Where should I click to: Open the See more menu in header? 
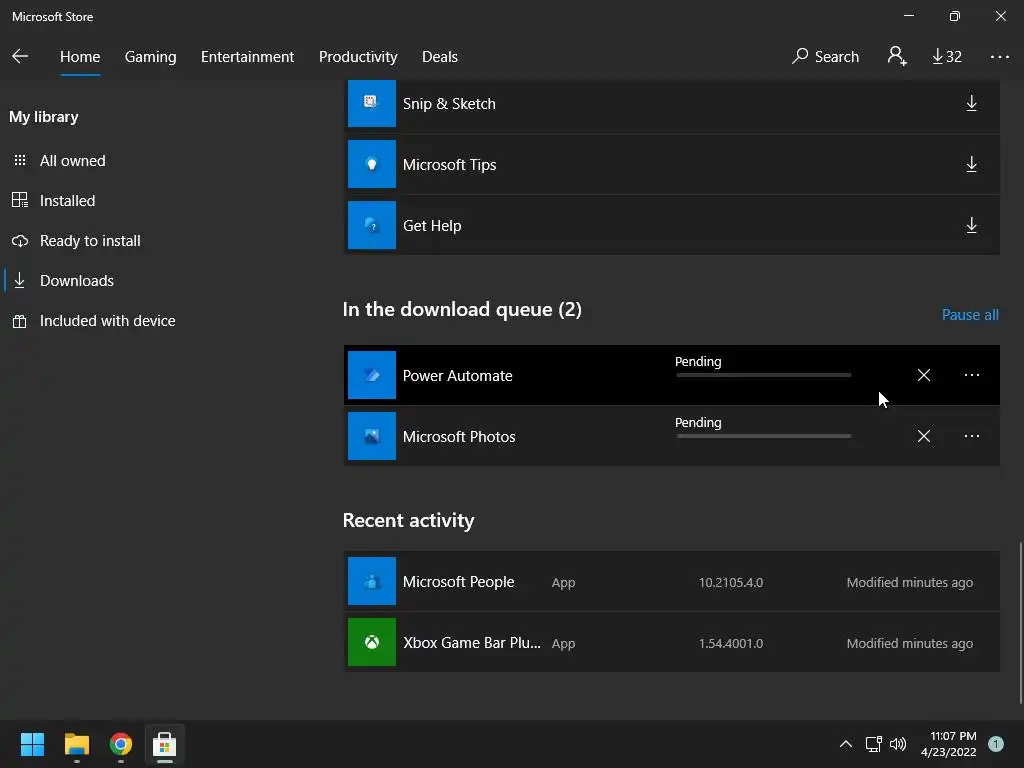pos(999,57)
